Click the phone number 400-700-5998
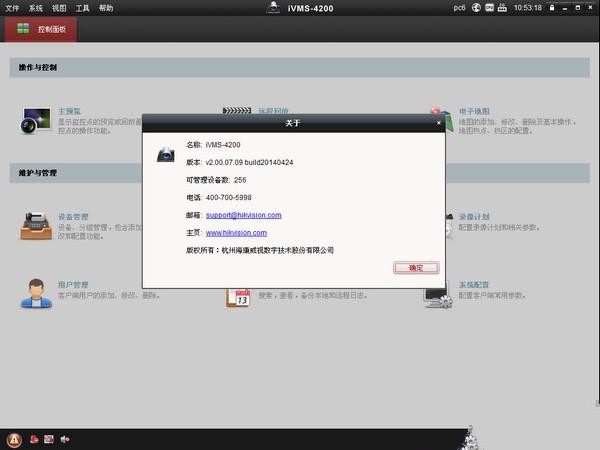 [228, 197]
